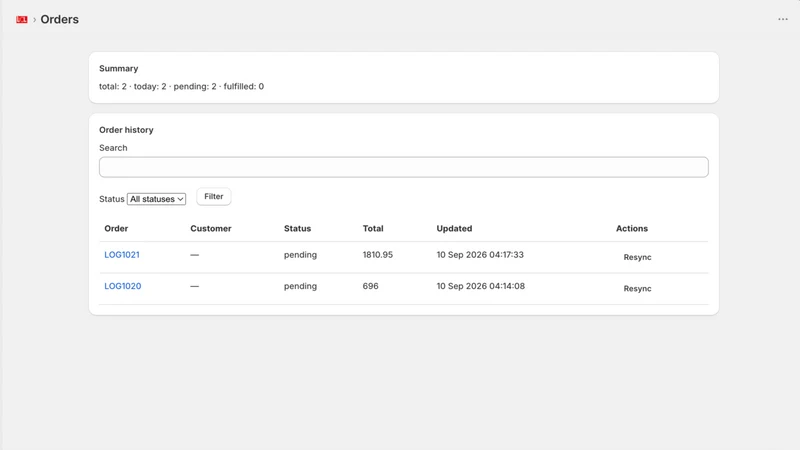Click the Orders page title
800x450 pixels.
tap(60, 19)
